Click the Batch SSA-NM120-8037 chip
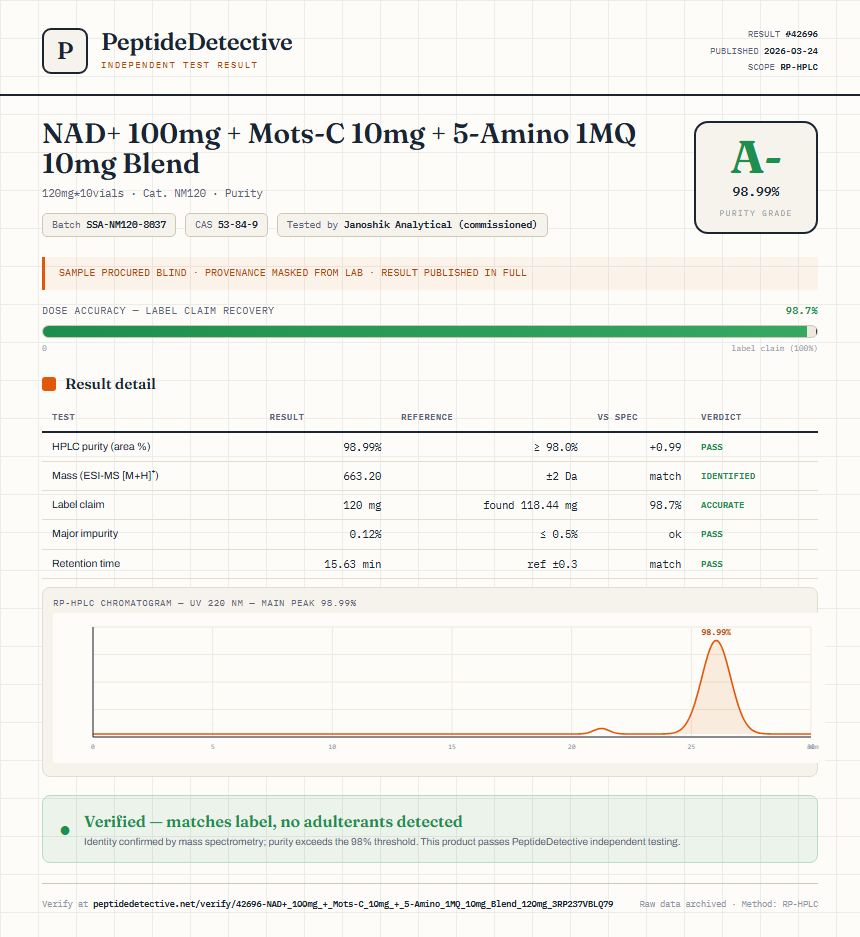This screenshot has width=860, height=937. (x=109, y=225)
